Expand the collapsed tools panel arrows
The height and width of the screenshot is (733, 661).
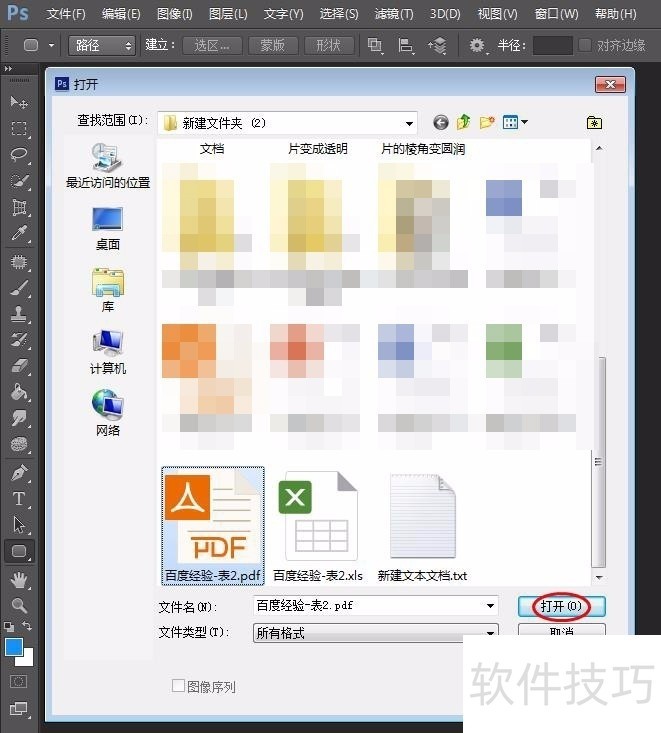point(8,69)
